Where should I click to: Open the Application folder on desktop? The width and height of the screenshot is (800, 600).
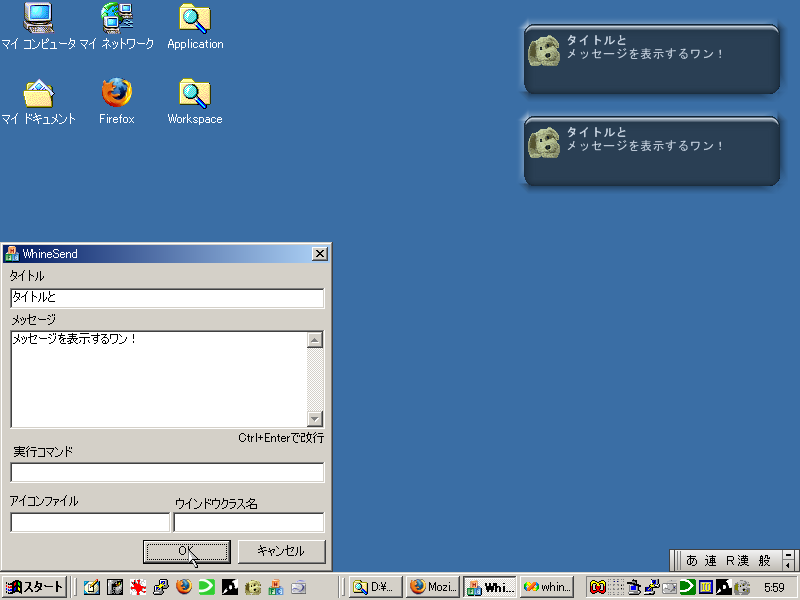click(x=195, y=26)
